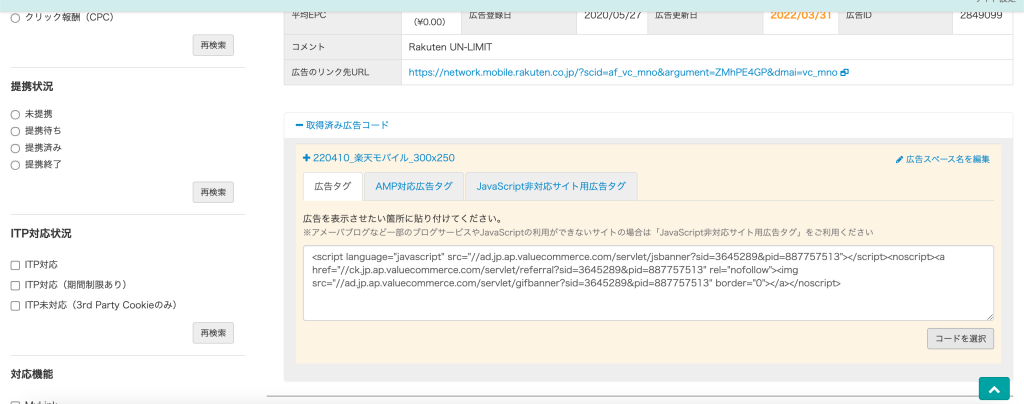
Task: Click the scroll-to-top arrow button
Action: pyautogui.click(x=995, y=389)
